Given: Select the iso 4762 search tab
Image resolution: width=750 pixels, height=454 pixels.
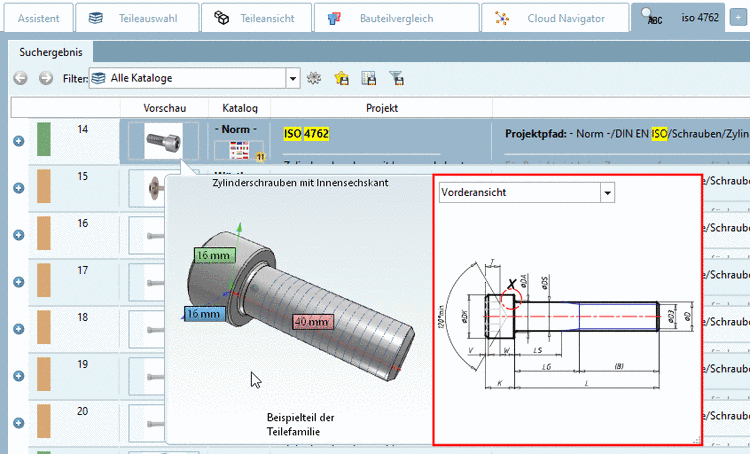Looking at the screenshot, I should click(x=678, y=18).
